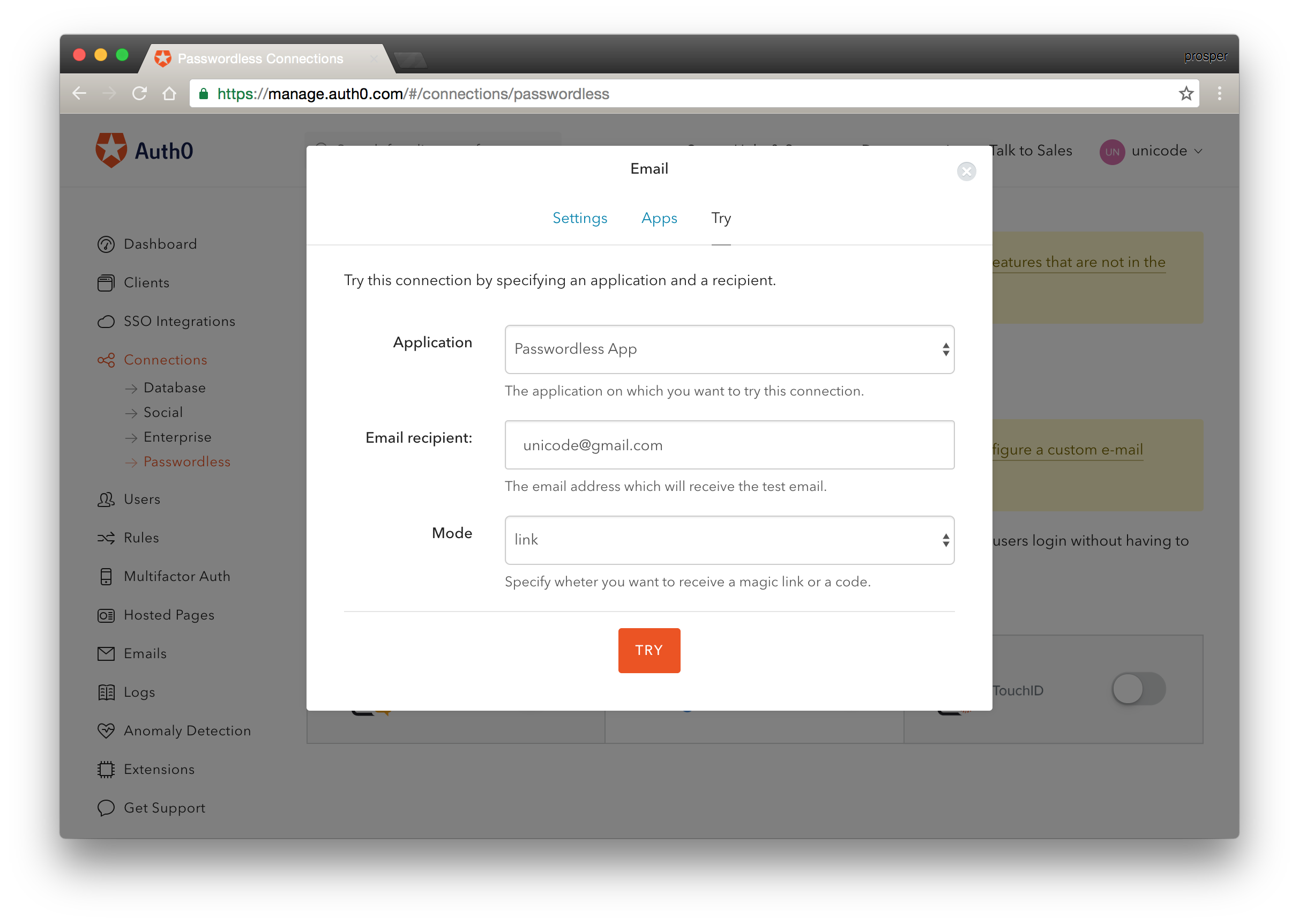The image size is (1299, 924).
Task: Switch to the Settings tab
Action: click(x=579, y=219)
